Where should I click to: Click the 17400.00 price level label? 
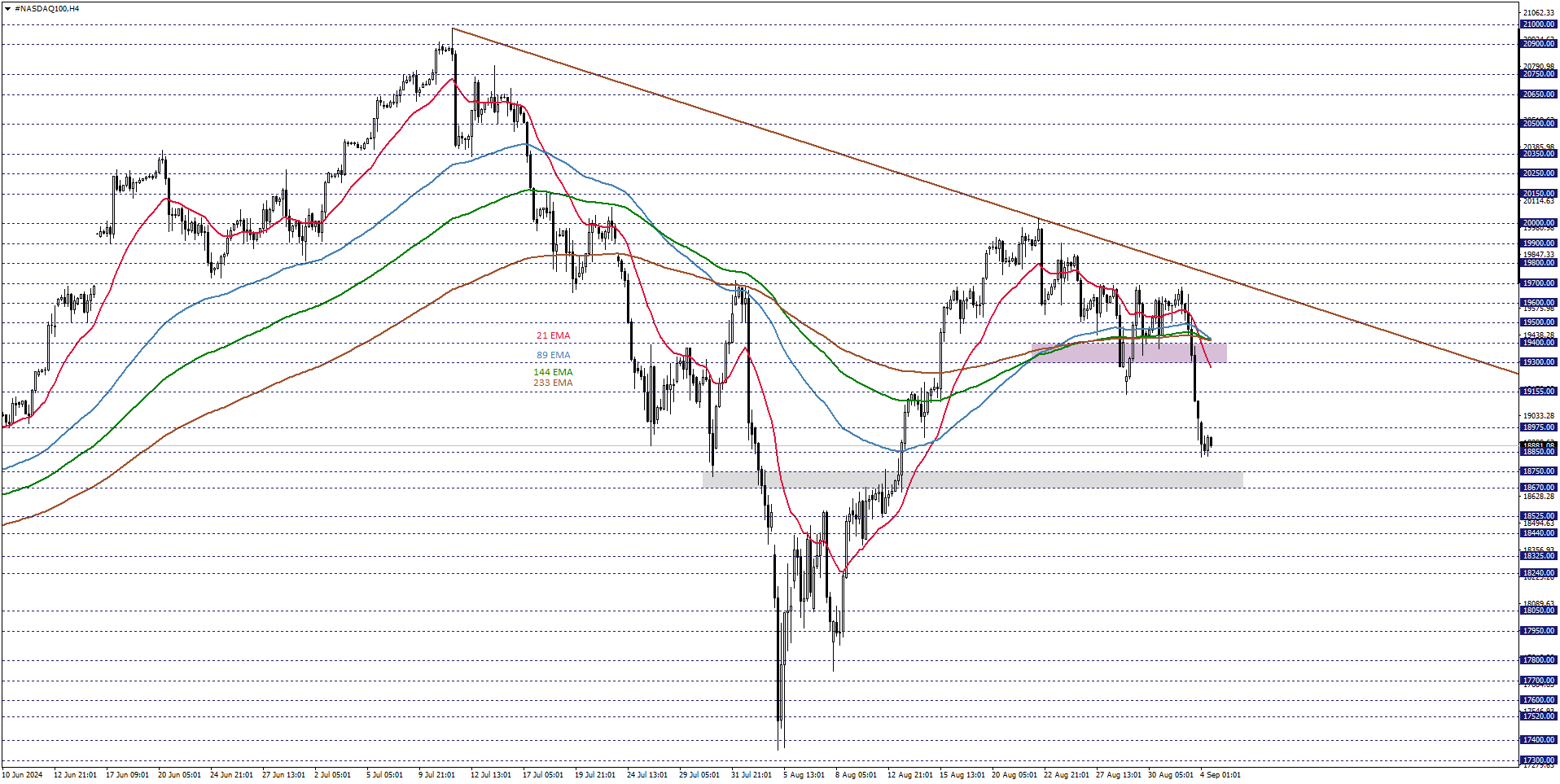(x=1539, y=740)
